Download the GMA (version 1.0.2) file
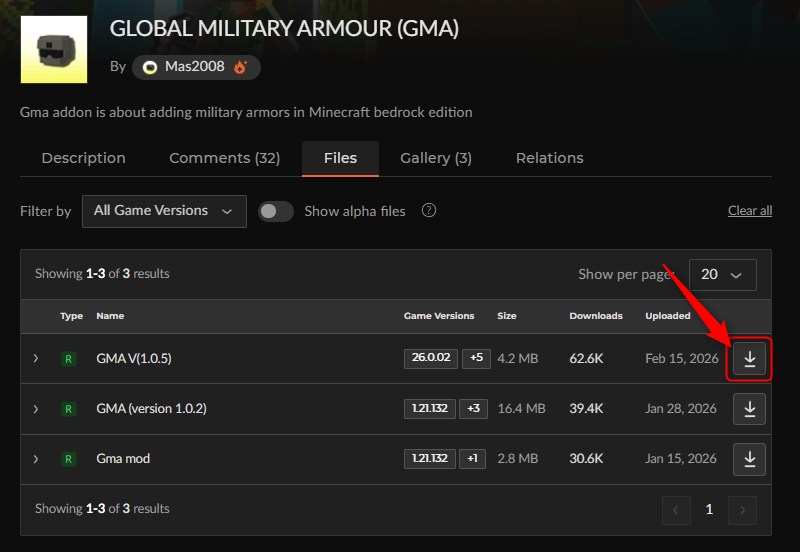This screenshot has width=800, height=552. [x=749, y=409]
